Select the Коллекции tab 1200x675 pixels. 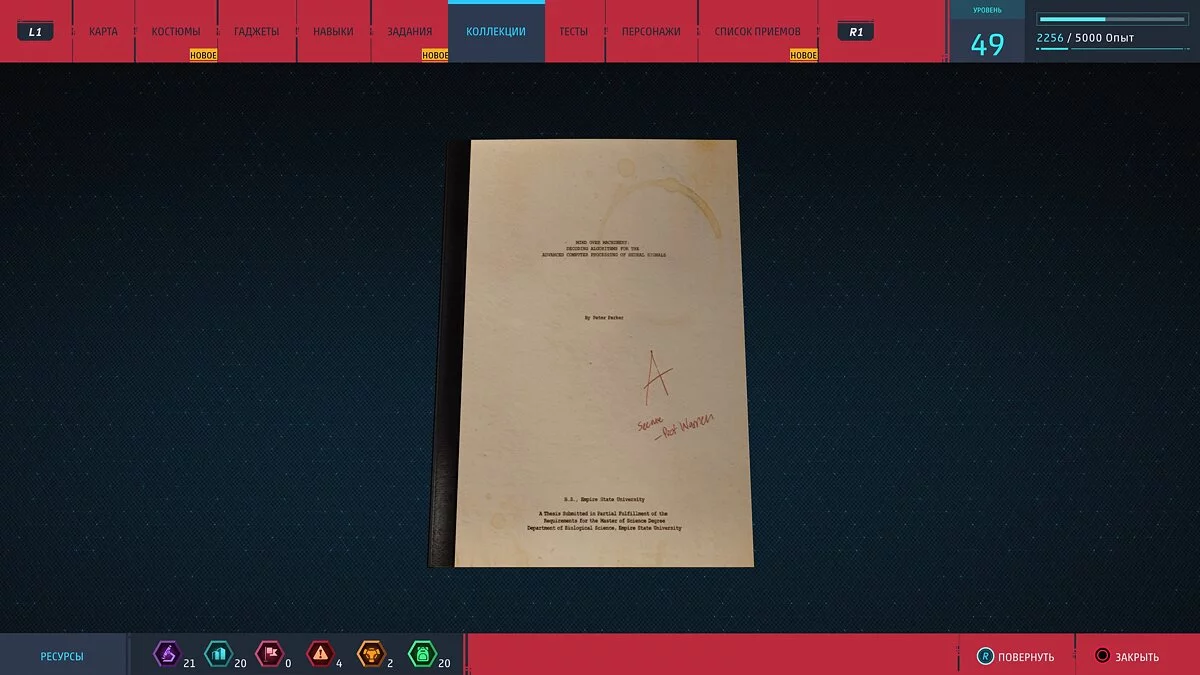pos(496,31)
